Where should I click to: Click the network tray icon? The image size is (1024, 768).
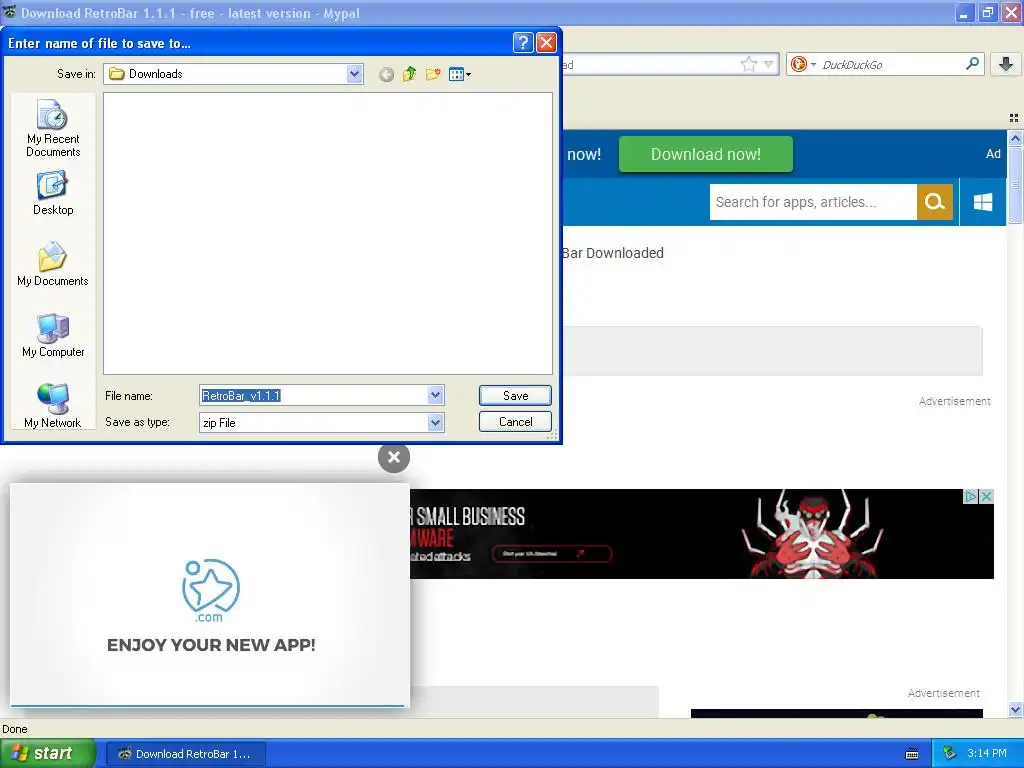tap(949, 753)
